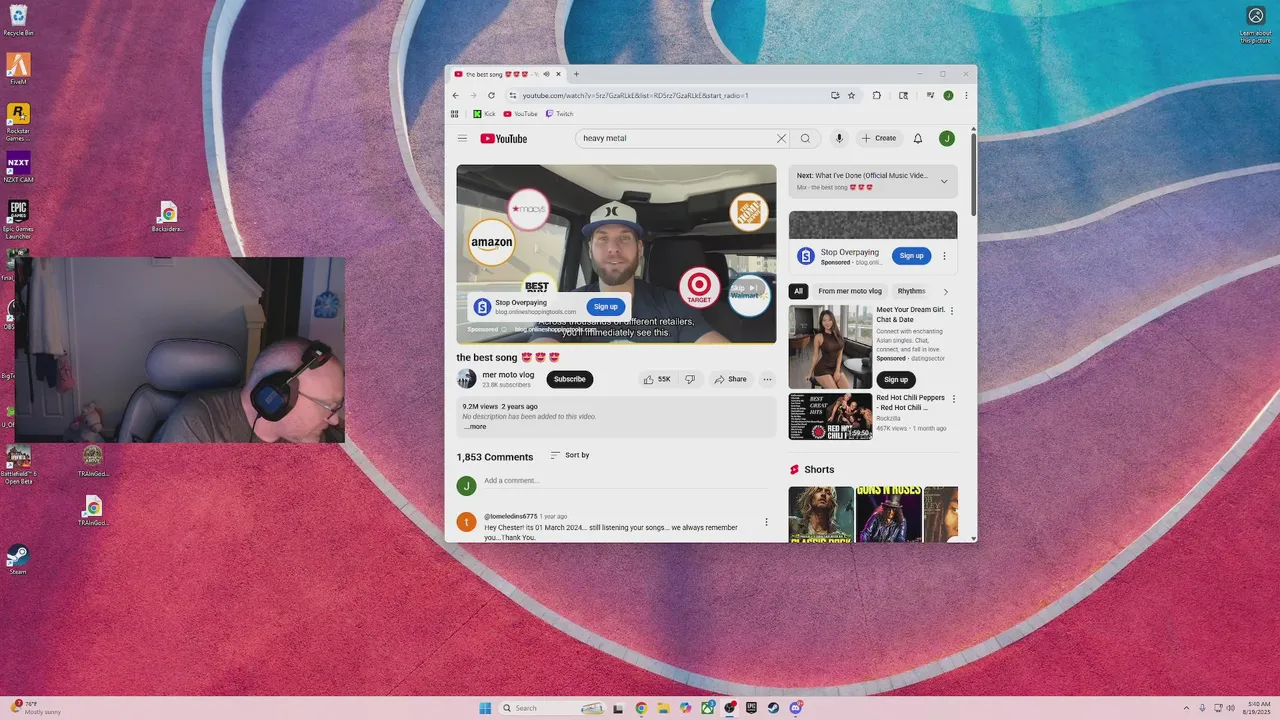Click the Windows taskbar Search box
The width and height of the screenshot is (1280, 720).
tap(552, 708)
